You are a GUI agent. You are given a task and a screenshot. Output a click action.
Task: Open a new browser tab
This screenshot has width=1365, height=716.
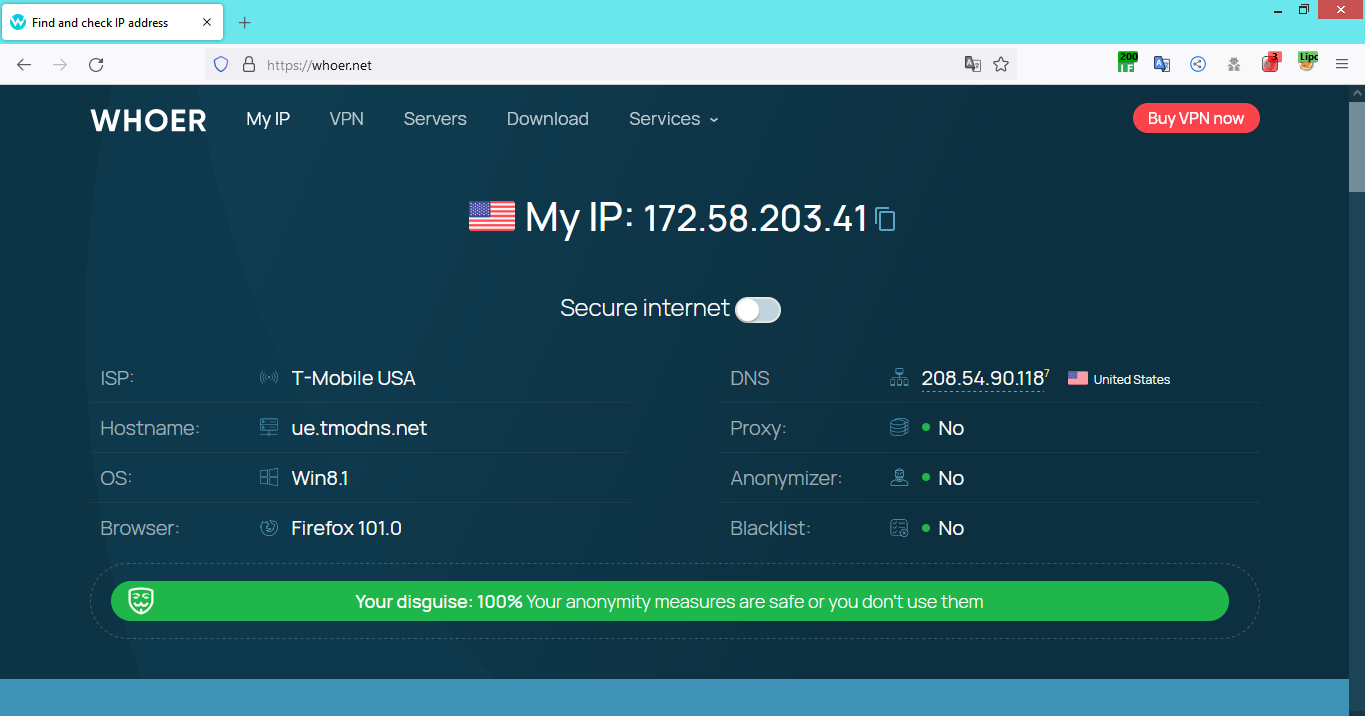(245, 23)
